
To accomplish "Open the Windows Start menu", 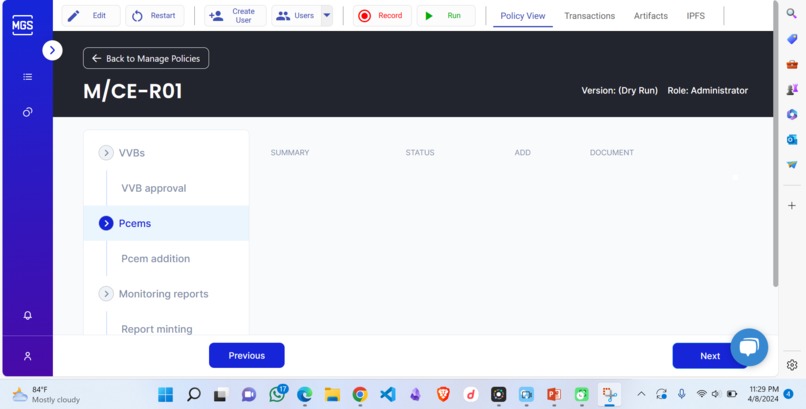I will tap(166, 395).
